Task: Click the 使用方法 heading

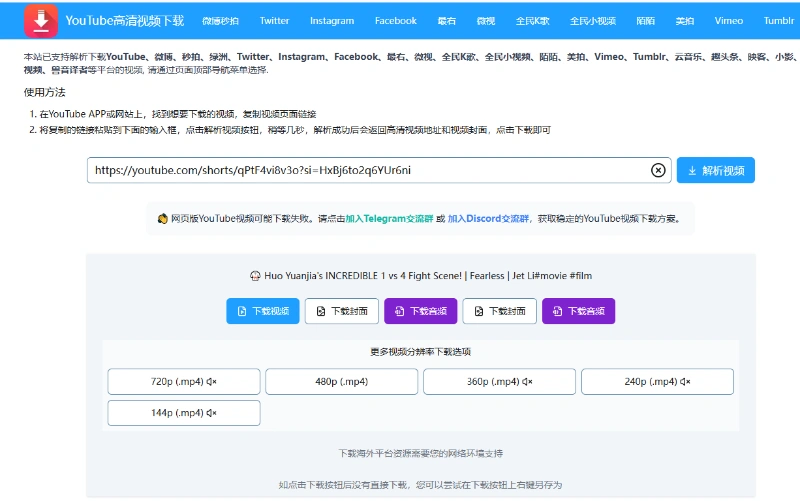Action: coord(44,92)
